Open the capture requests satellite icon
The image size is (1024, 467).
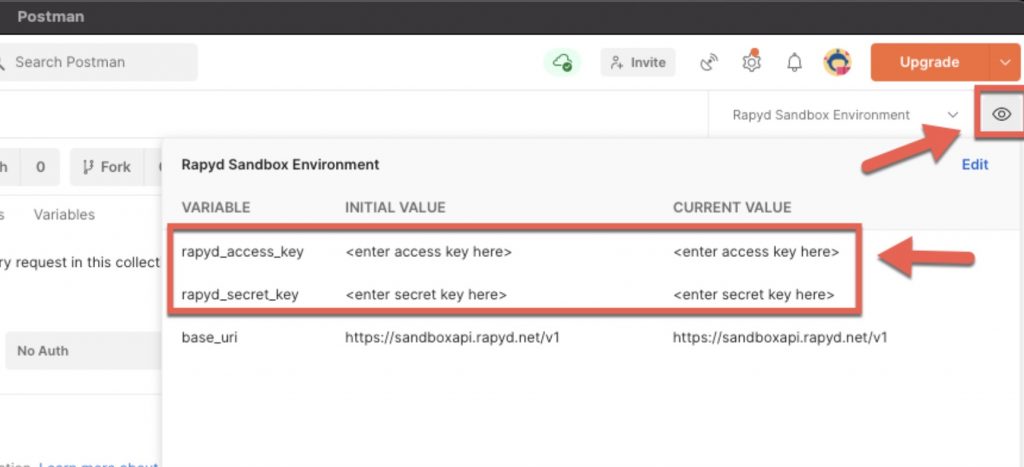click(x=709, y=62)
